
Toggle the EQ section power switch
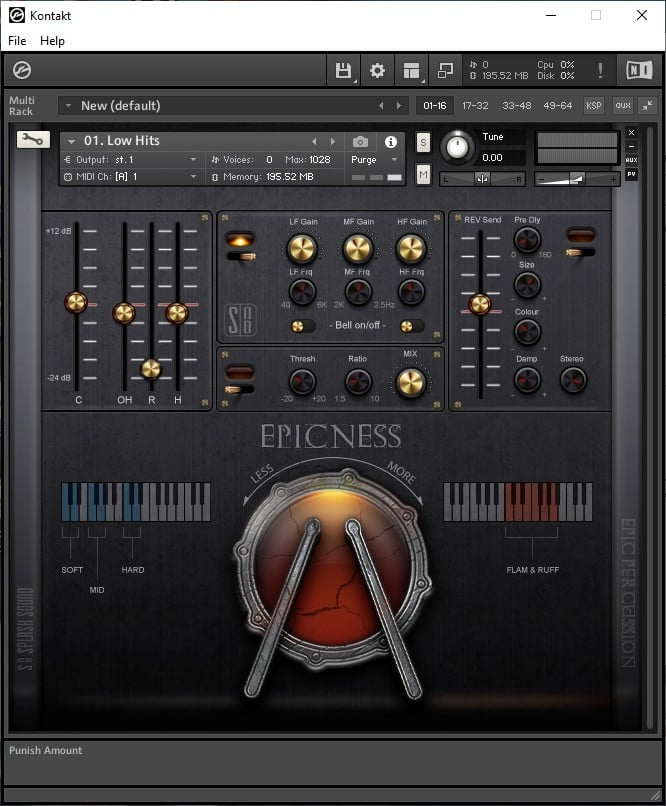point(240,255)
